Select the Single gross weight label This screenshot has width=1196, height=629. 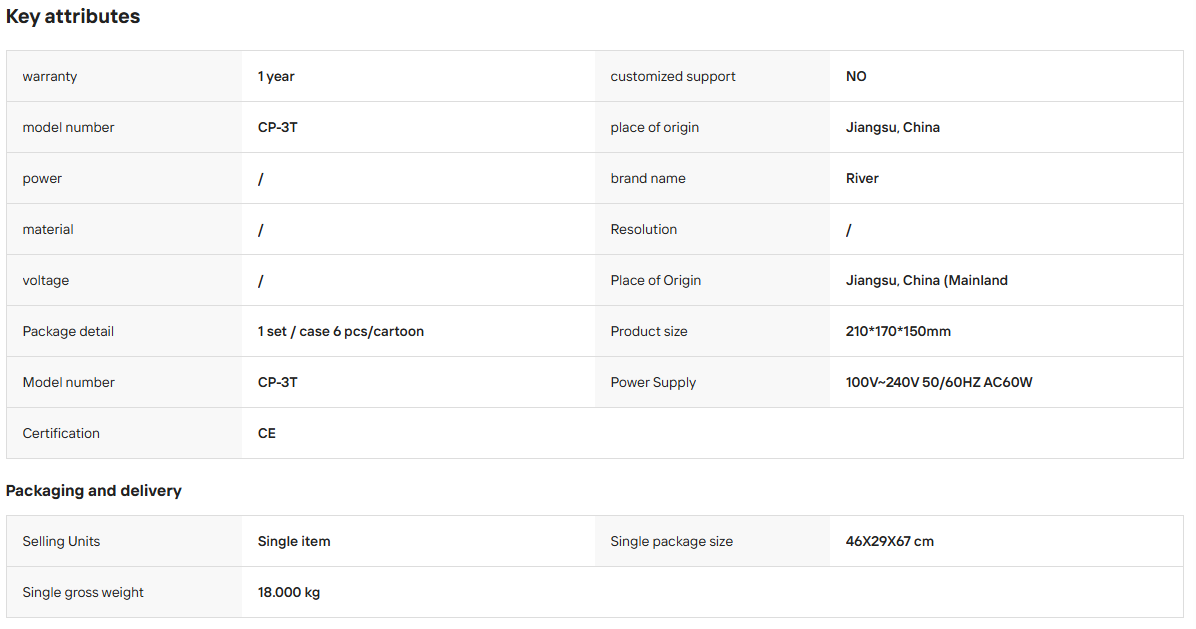tap(82, 592)
